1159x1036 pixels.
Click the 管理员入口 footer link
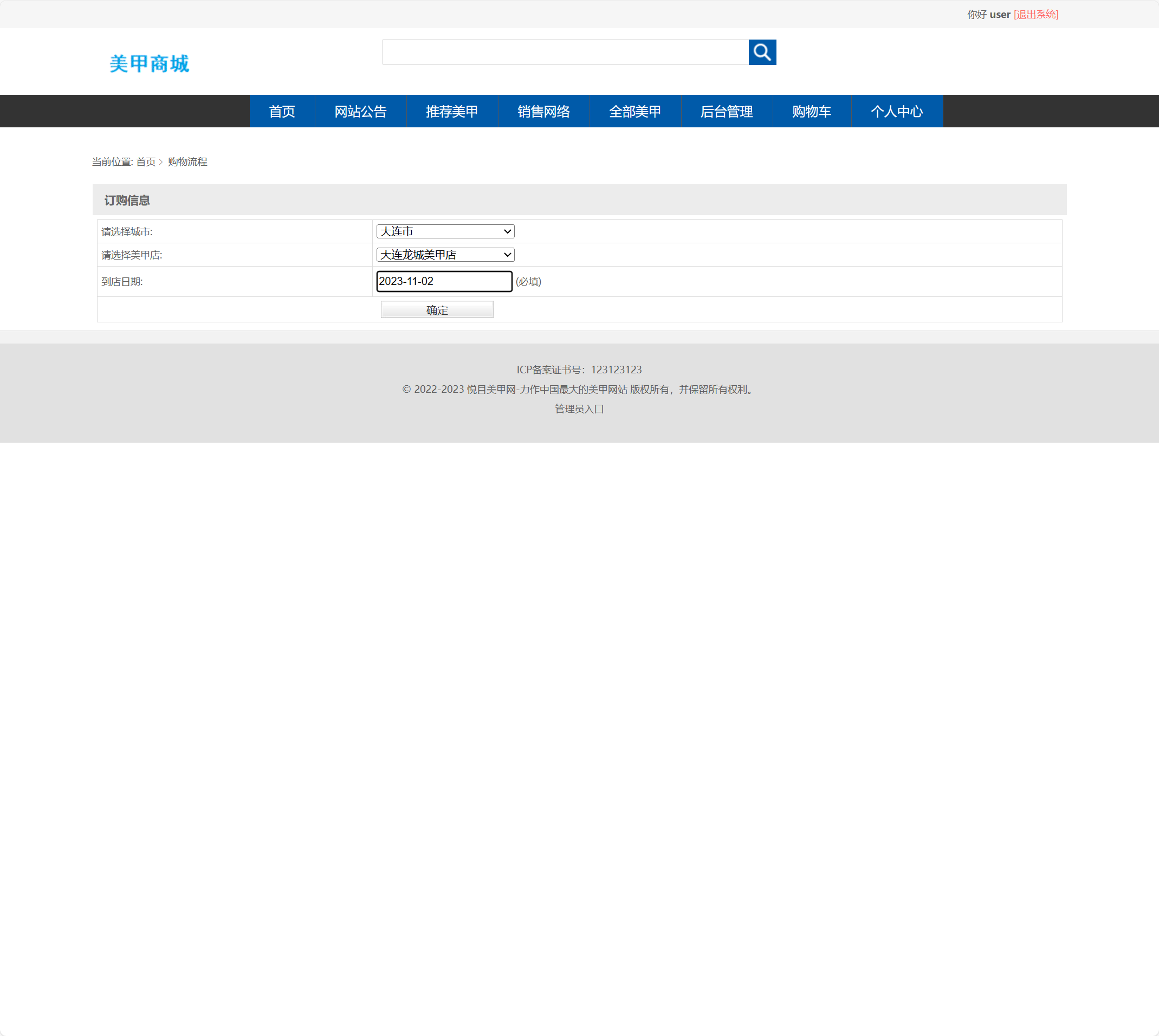pyautogui.click(x=578, y=409)
